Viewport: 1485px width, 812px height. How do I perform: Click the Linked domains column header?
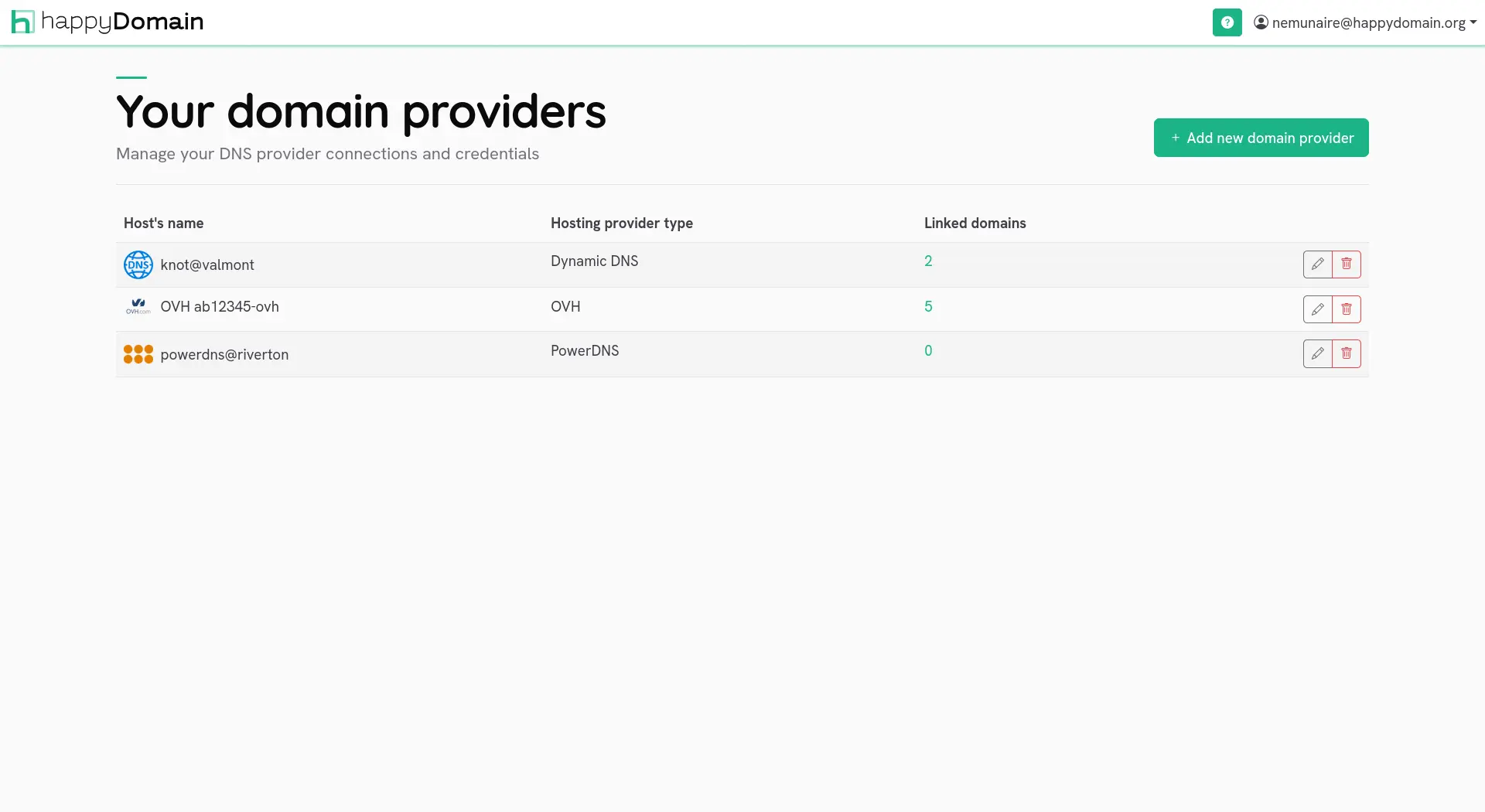point(975,223)
